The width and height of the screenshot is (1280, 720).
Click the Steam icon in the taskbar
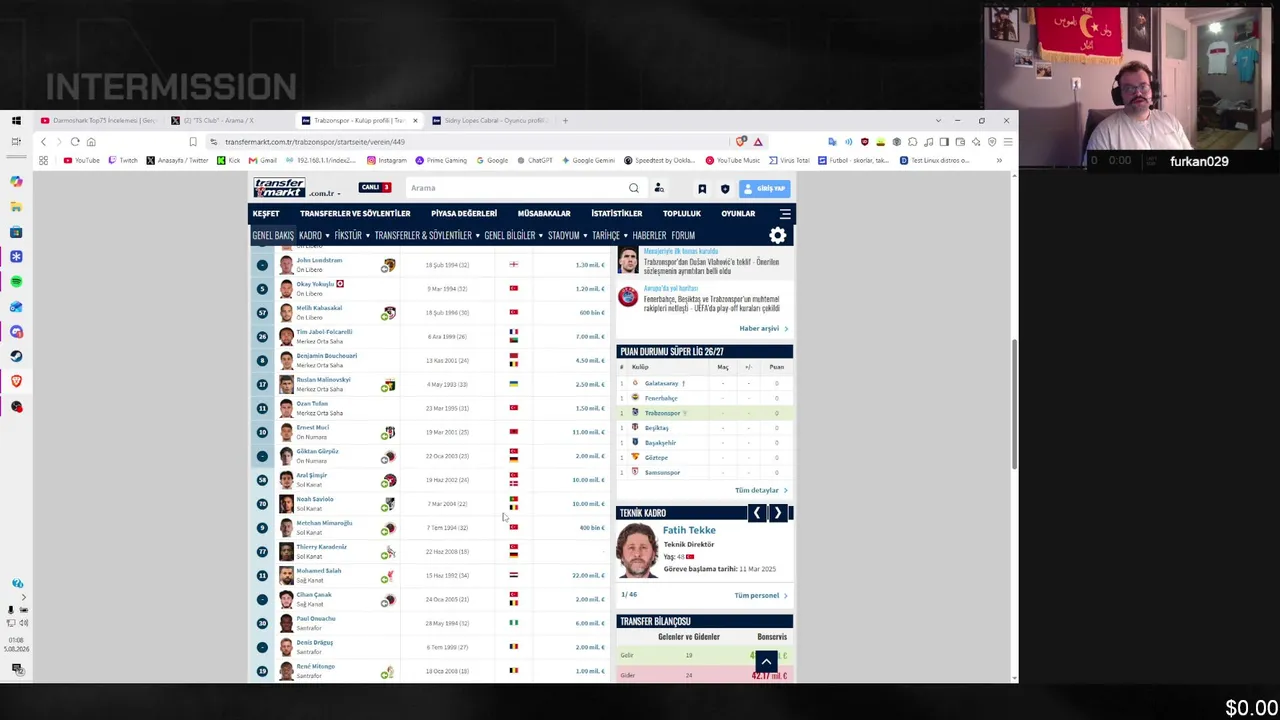tap(16, 356)
